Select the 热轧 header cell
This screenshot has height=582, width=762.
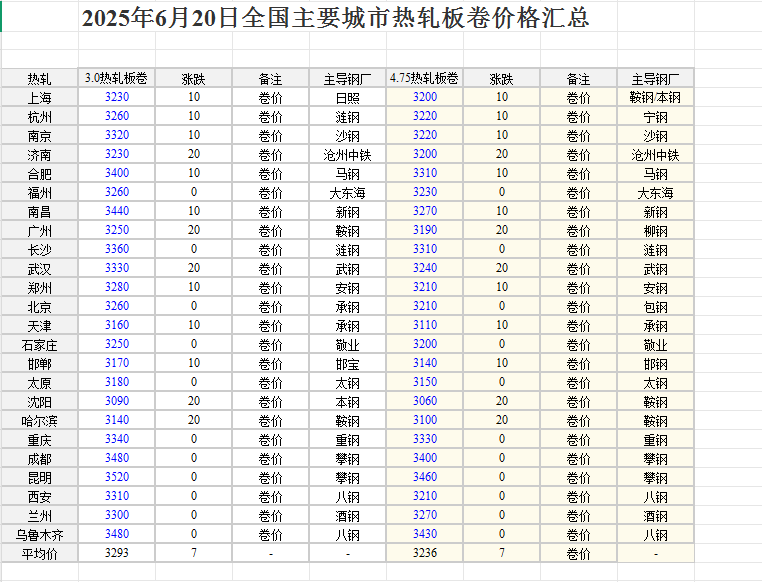[39, 78]
